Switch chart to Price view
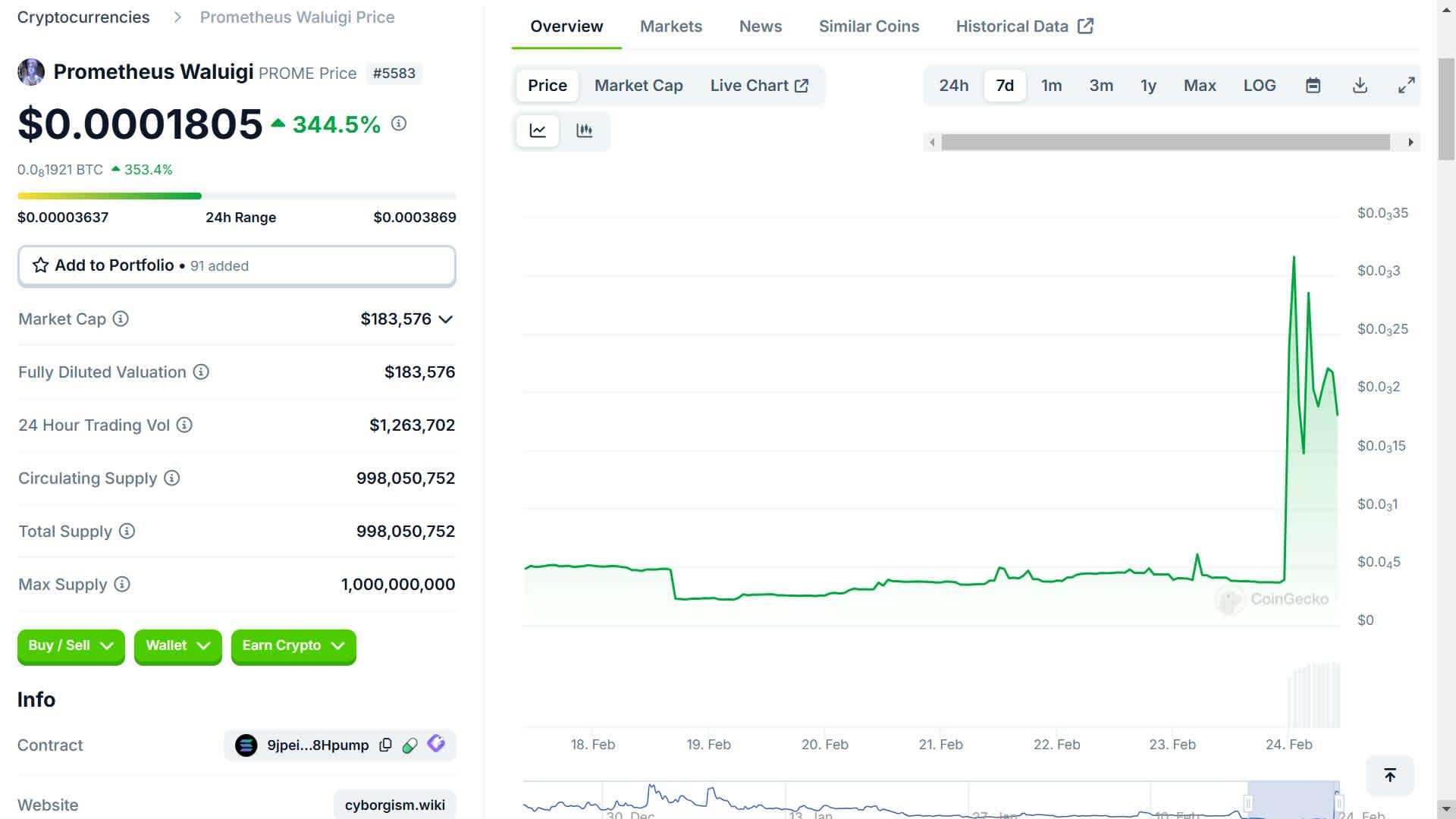 coord(548,86)
